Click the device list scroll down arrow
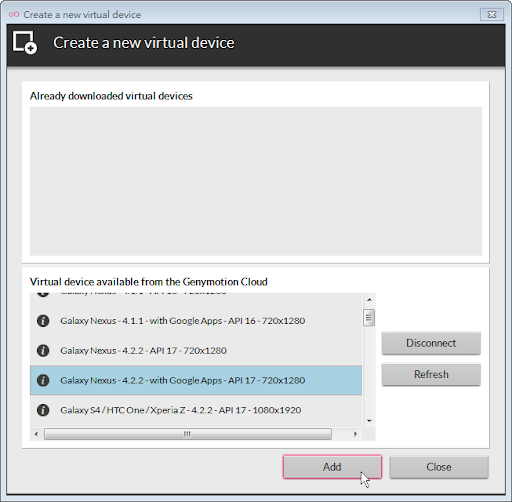512x502 pixels. tap(369, 421)
